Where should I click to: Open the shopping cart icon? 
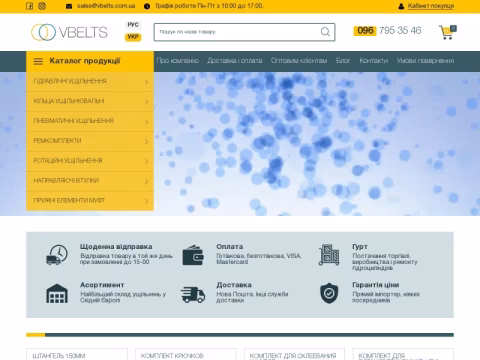pos(447,32)
